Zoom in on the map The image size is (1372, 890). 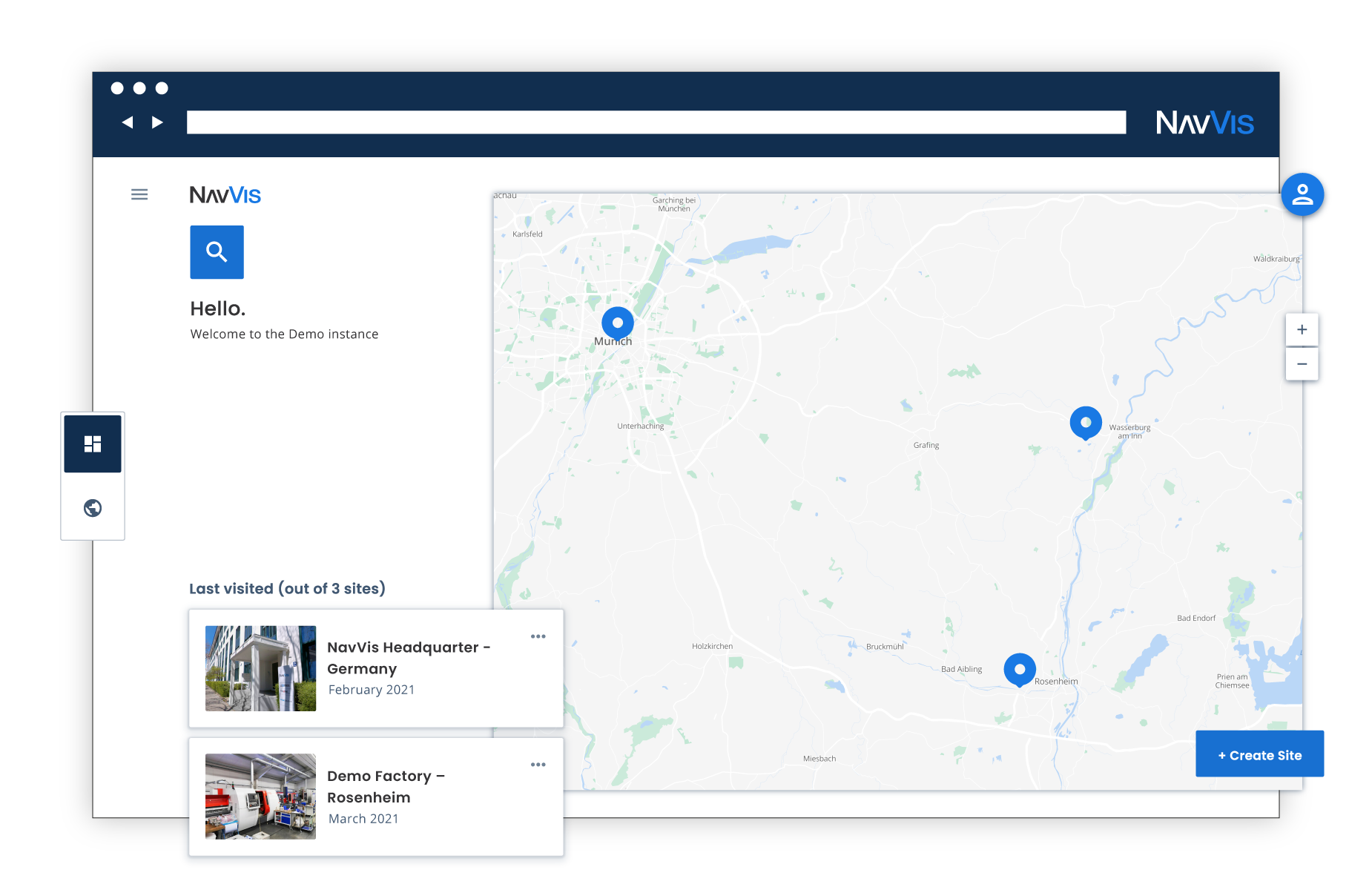(1302, 329)
